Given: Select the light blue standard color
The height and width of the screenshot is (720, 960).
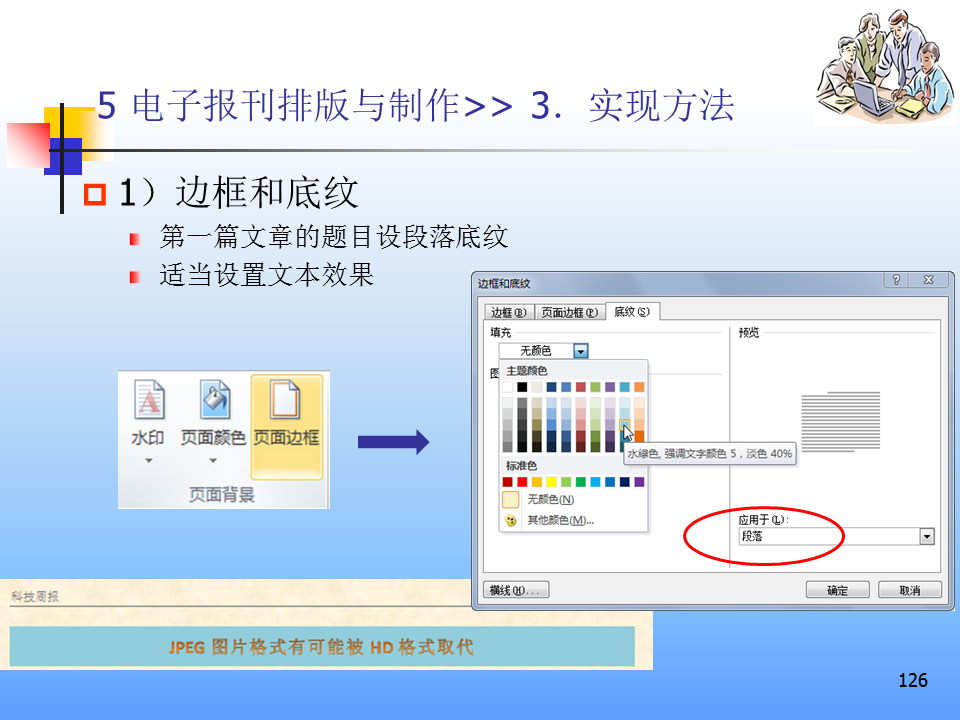Looking at the screenshot, I should 596,482.
